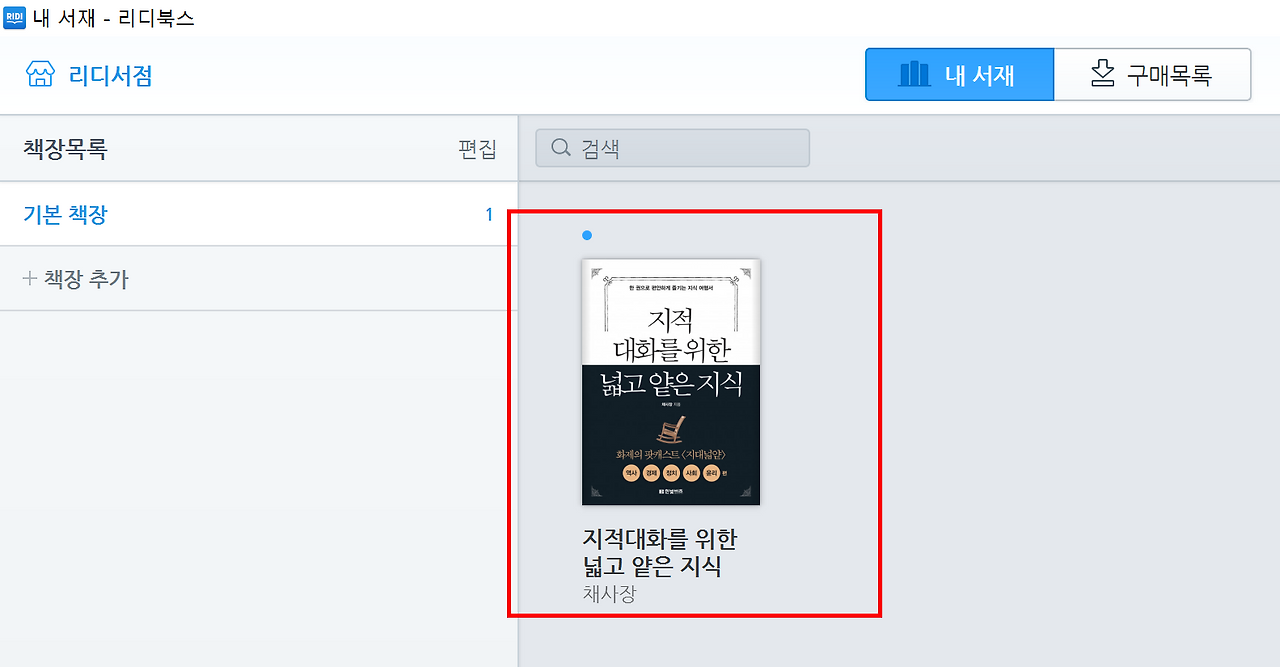The height and width of the screenshot is (667, 1280).
Task: Open the 지적 대화를 위한 넓고 얕은 지식 cover
Action: click(671, 382)
